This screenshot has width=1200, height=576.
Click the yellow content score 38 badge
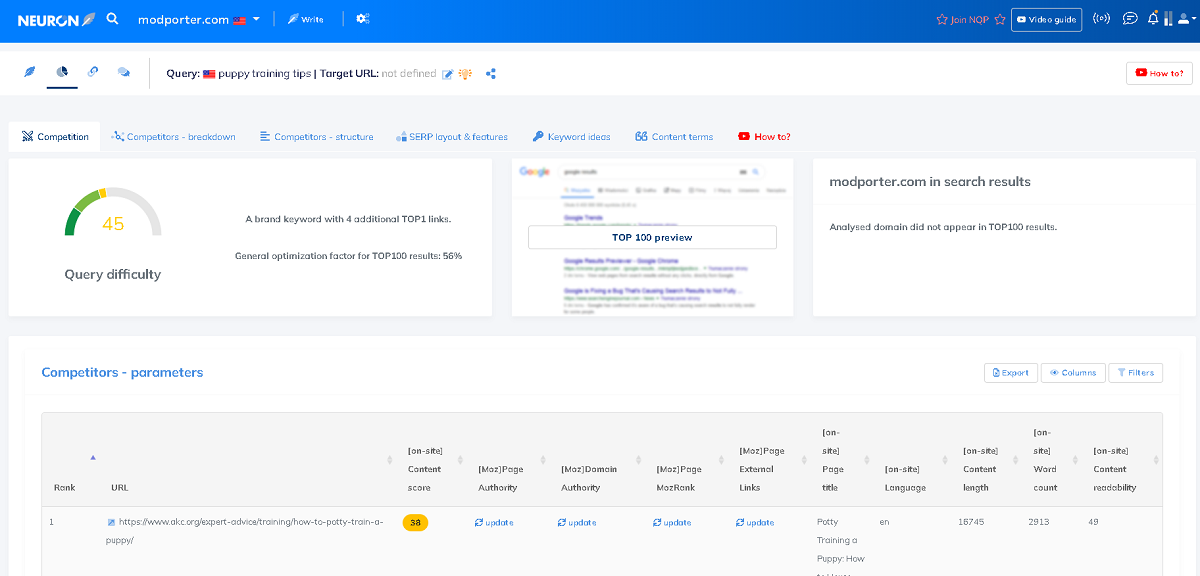[x=415, y=522]
